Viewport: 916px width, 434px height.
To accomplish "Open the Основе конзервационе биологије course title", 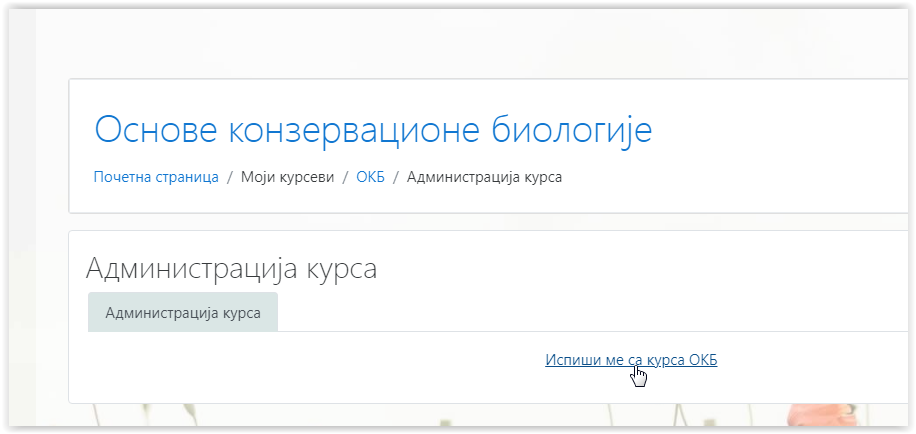I will (x=373, y=130).
